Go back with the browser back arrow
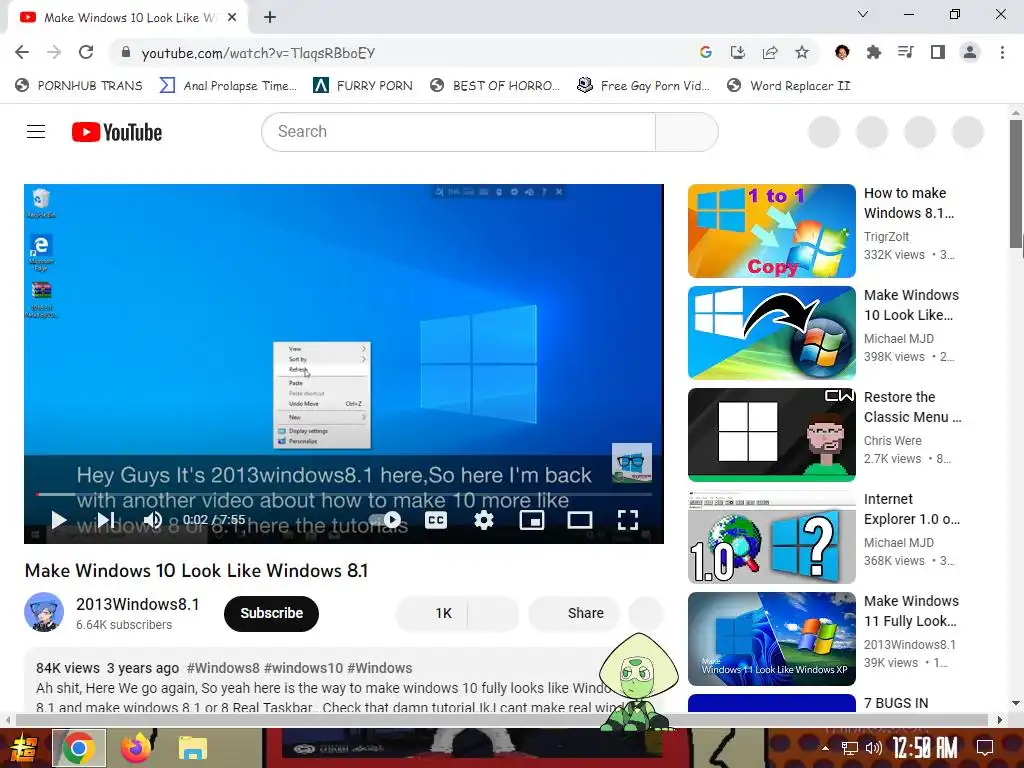 (22, 53)
